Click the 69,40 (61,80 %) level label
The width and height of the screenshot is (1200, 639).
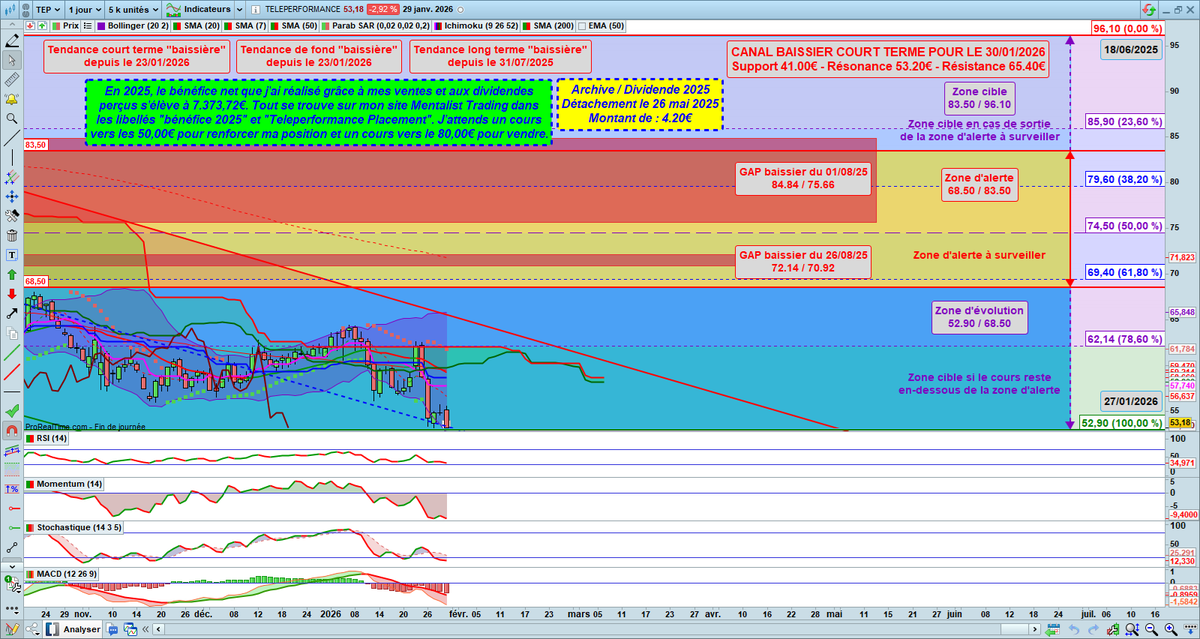pos(1124,271)
